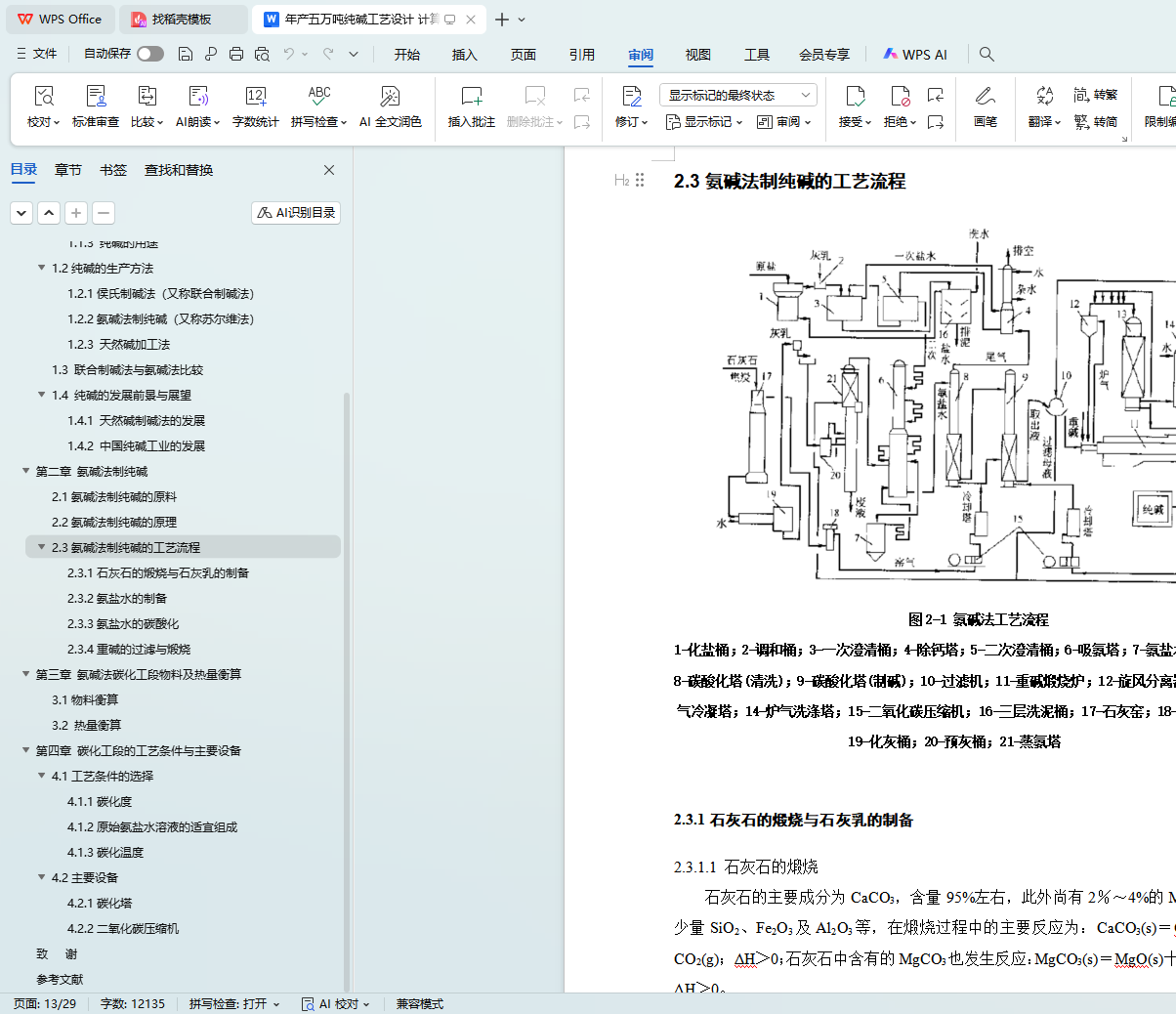
Task: Toggle the auto-save (自动保存) switch
Action: [150, 54]
